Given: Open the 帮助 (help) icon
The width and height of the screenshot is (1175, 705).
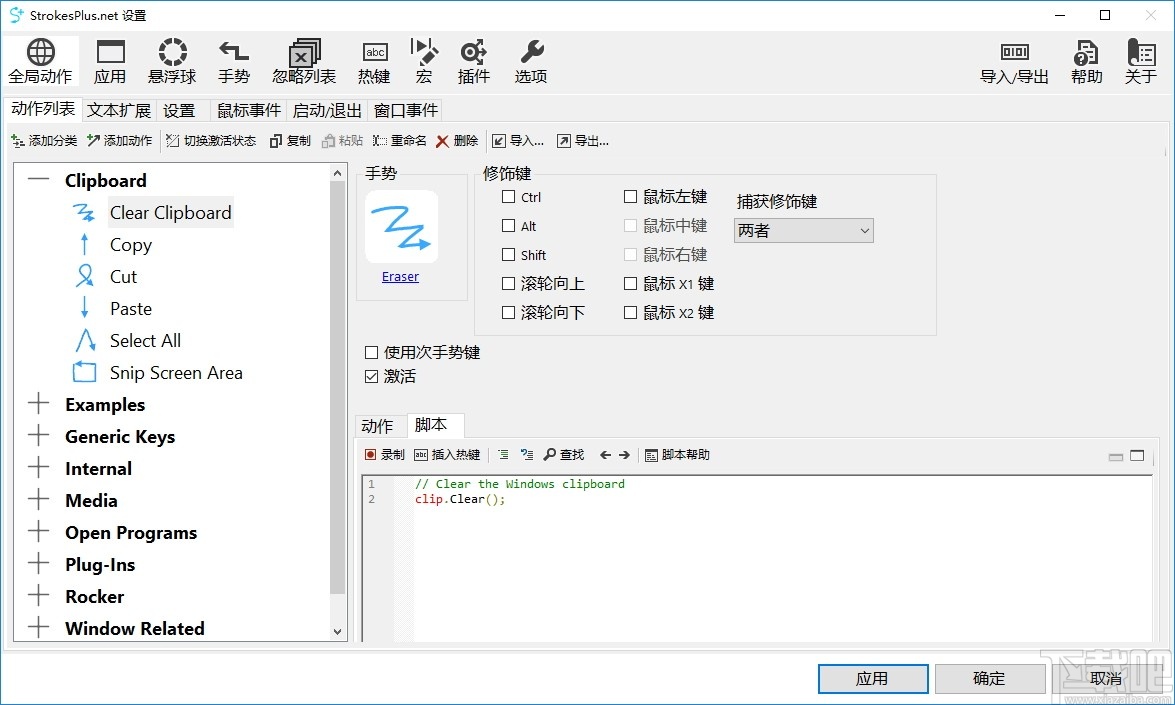Looking at the screenshot, I should click(x=1085, y=60).
